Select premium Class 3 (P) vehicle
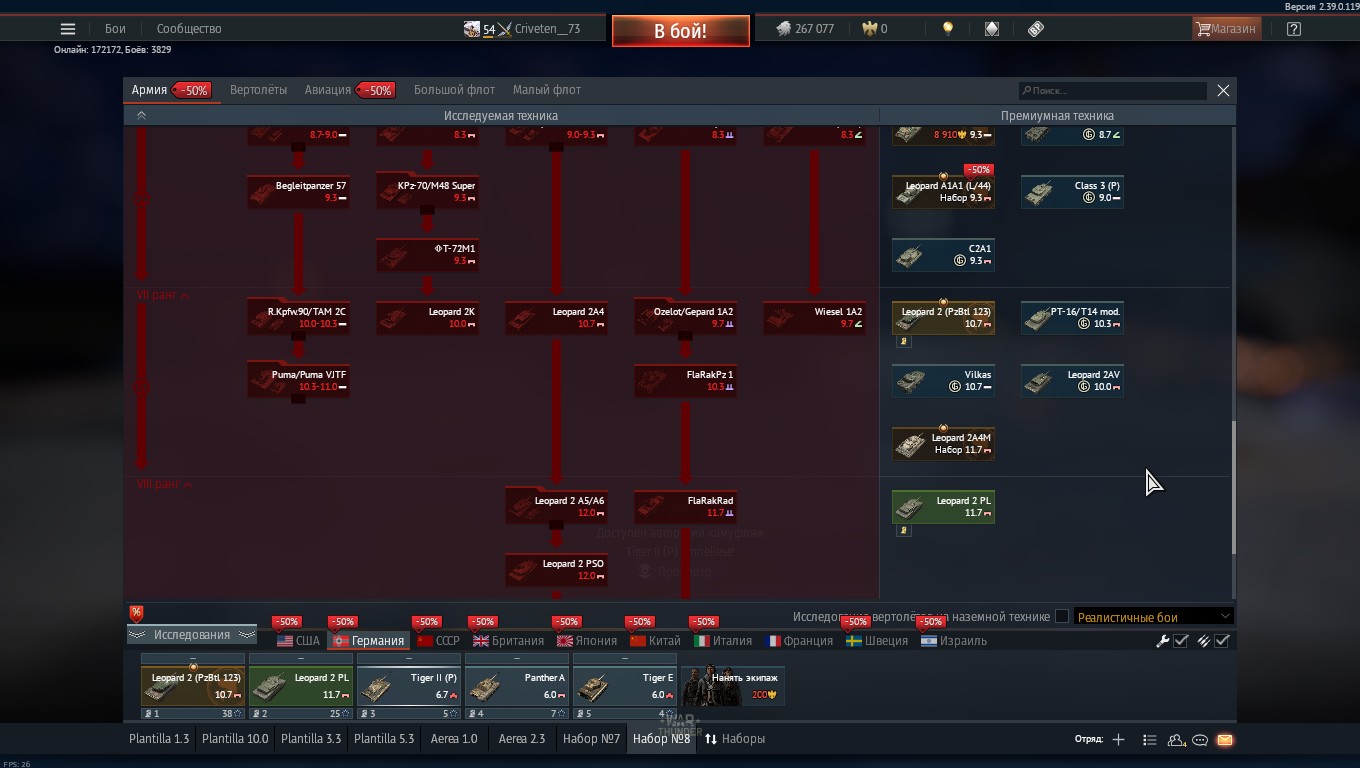Viewport: 1360px width, 768px height. [x=1072, y=192]
